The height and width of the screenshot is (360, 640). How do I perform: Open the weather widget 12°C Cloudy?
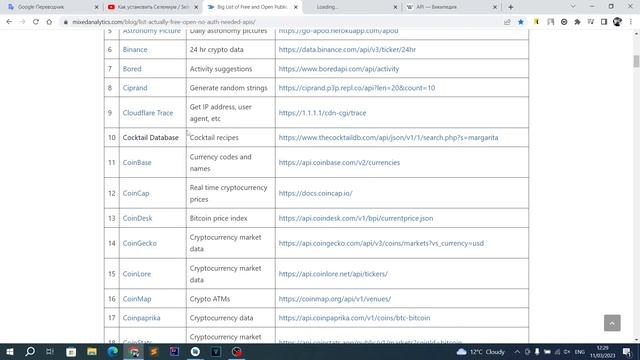(481, 351)
